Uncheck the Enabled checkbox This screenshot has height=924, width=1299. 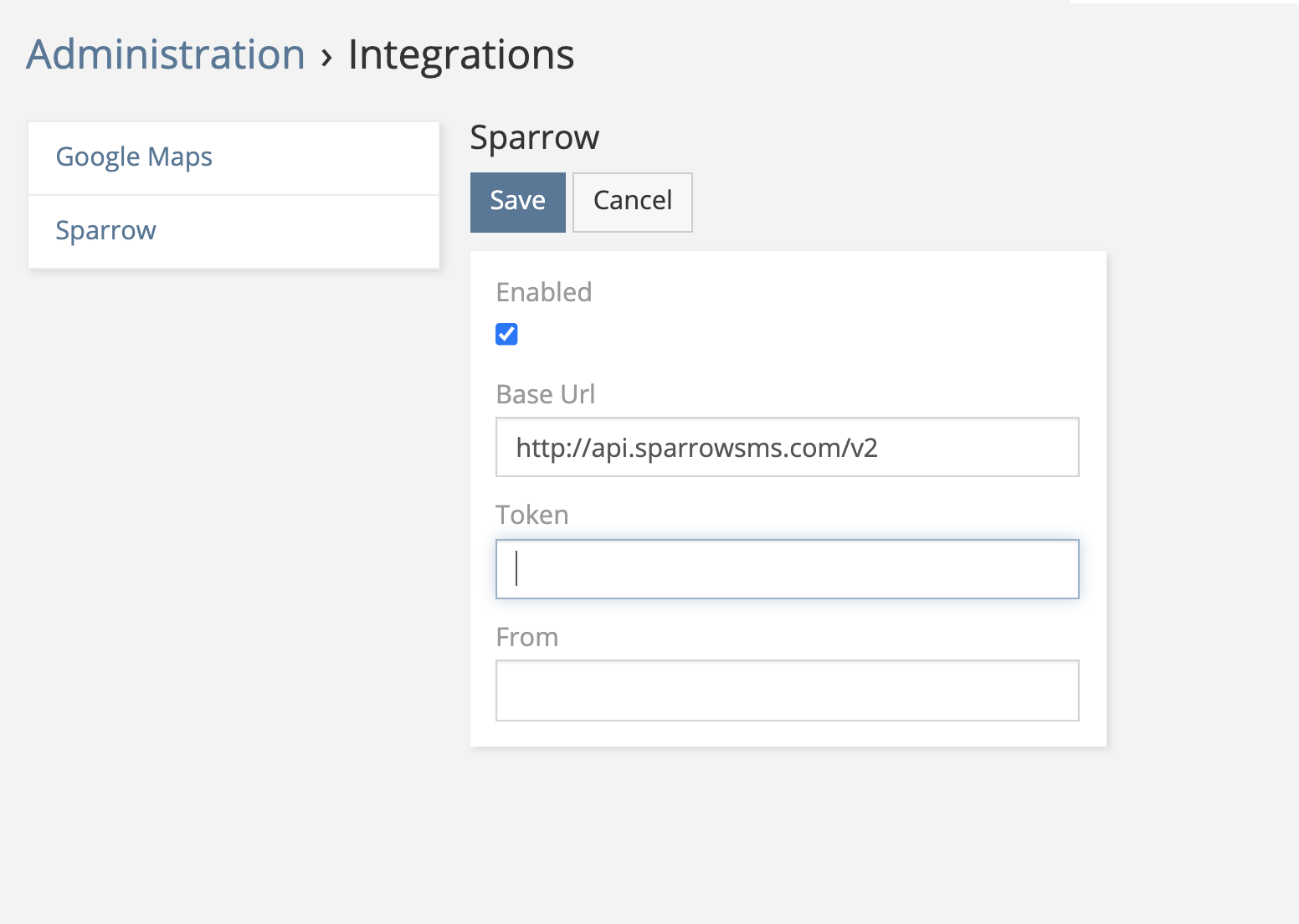tap(506, 334)
